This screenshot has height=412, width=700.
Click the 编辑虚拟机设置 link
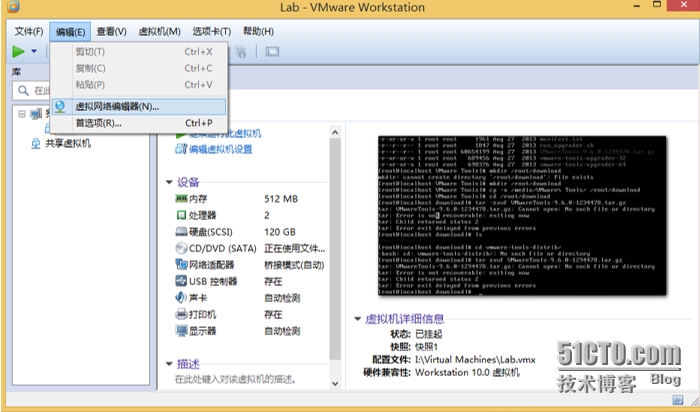click(221, 149)
